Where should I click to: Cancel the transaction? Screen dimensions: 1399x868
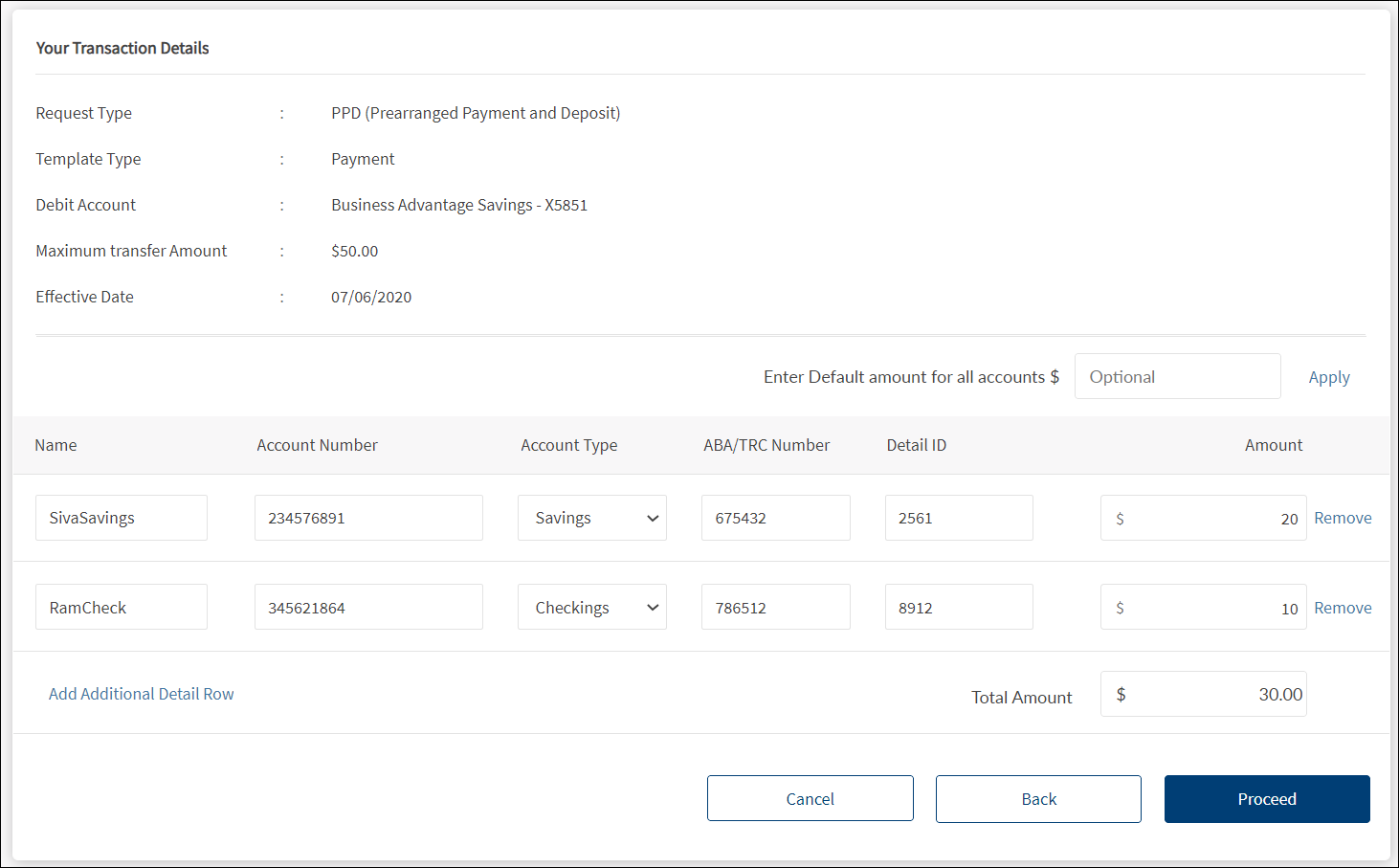click(x=810, y=799)
